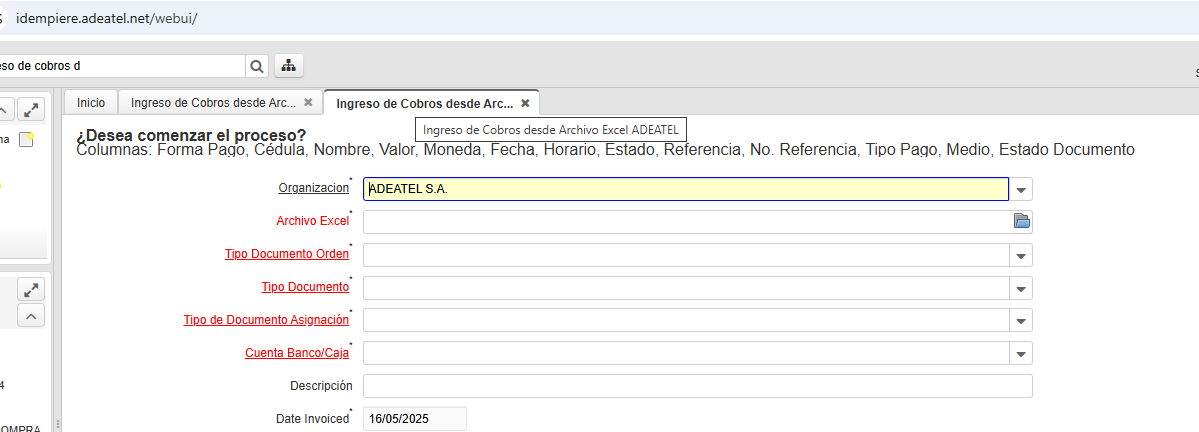Toggle the checkbox in the left sidebar
The image size is (1199, 432).
coord(26,140)
